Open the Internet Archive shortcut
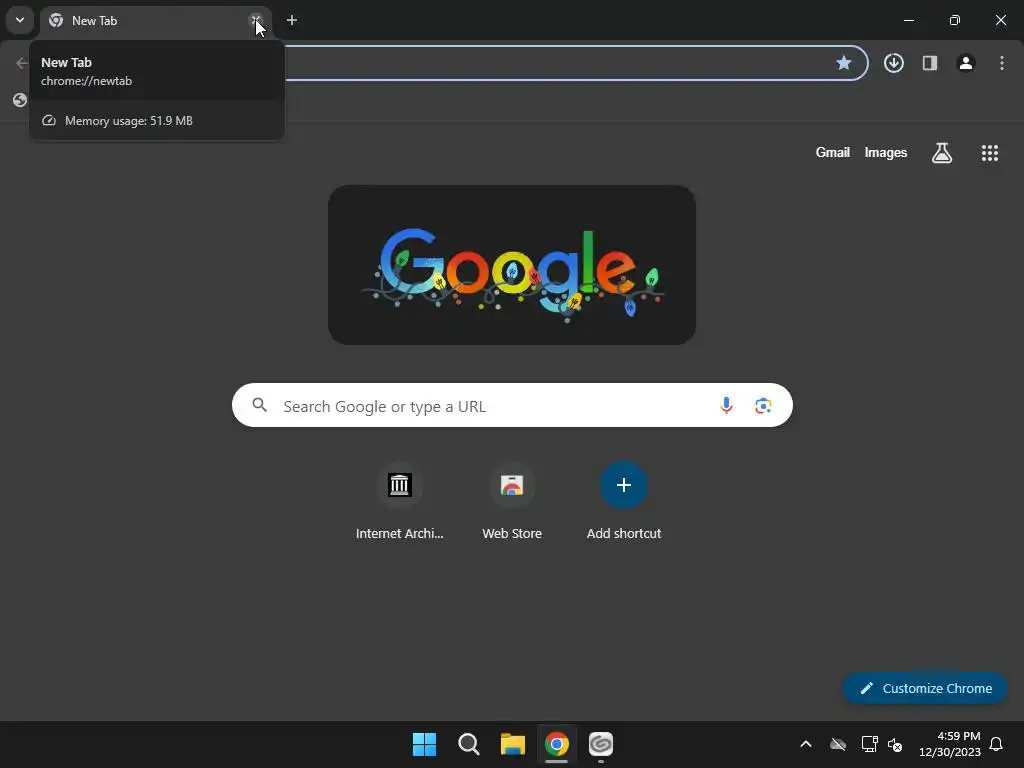This screenshot has height=768, width=1024. pos(400,501)
